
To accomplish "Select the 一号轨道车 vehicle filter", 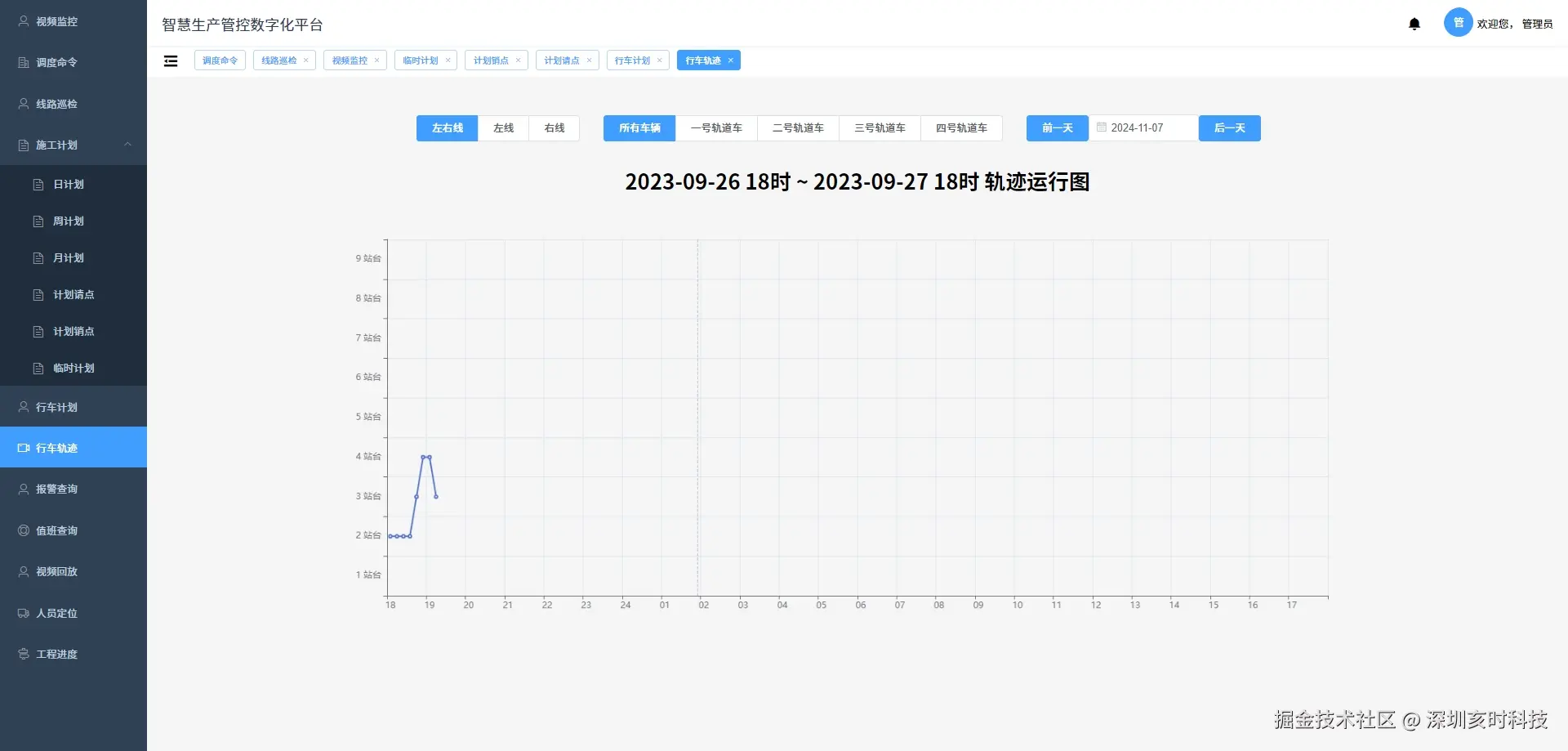I will click(x=716, y=128).
